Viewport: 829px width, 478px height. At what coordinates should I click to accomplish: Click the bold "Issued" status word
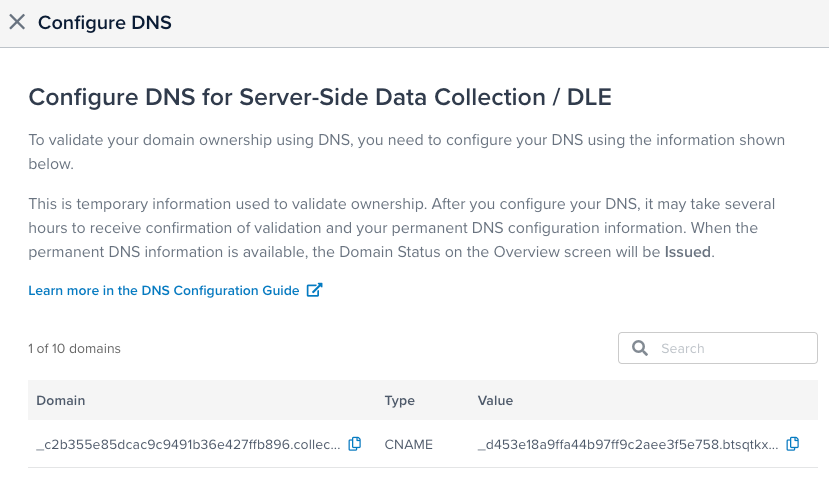point(687,252)
